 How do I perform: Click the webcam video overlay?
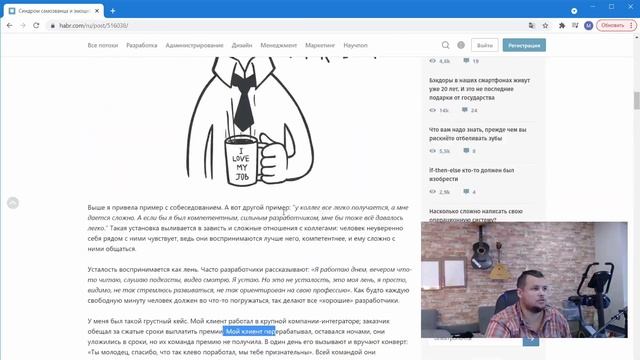click(x=524, y=280)
